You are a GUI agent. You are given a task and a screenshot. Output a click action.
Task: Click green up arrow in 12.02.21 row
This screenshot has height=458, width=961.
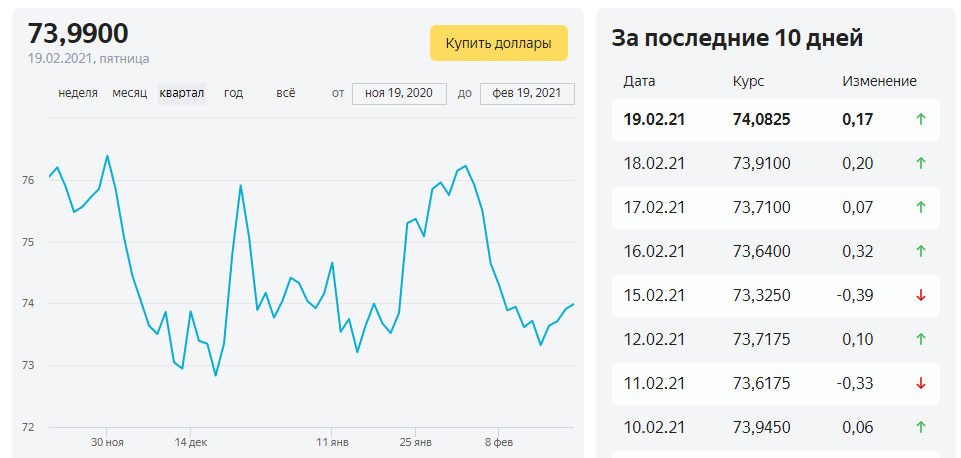[x=920, y=339]
